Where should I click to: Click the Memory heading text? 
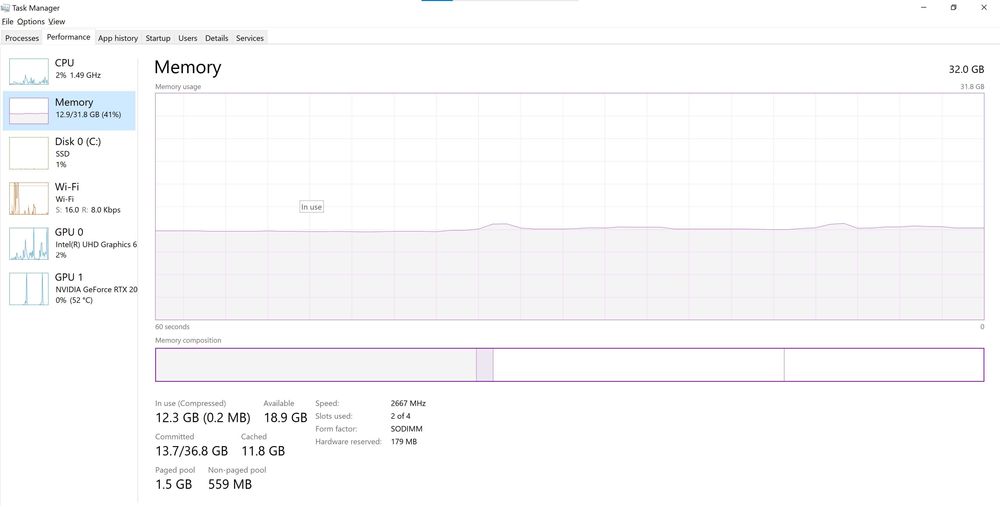(x=188, y=67)
